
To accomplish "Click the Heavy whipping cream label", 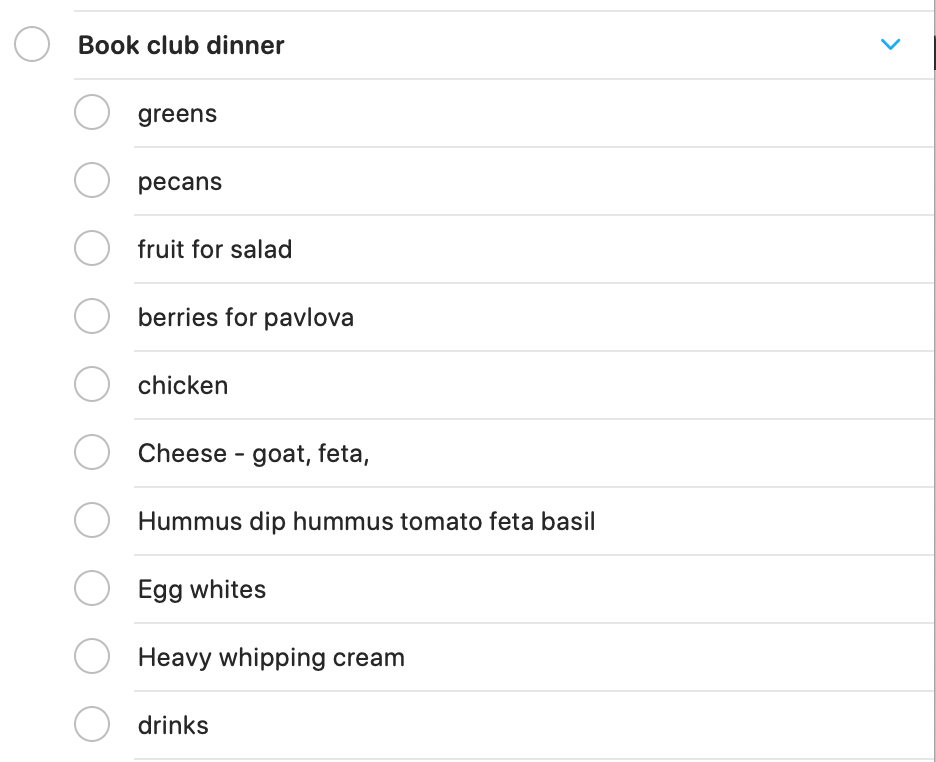I will pos(271,658).
